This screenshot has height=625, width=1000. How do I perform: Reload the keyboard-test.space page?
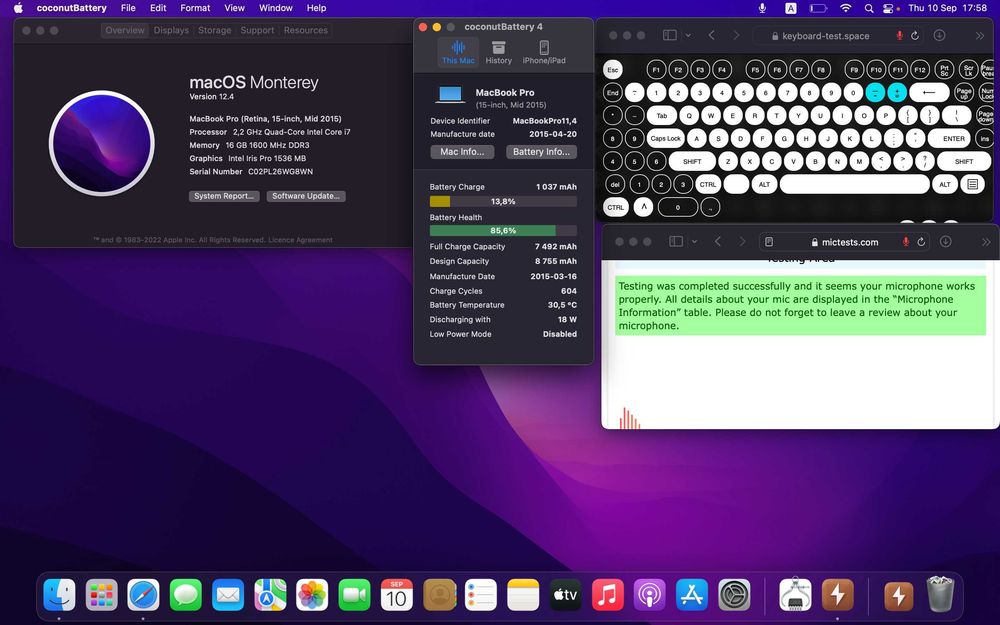pos(915,36)
